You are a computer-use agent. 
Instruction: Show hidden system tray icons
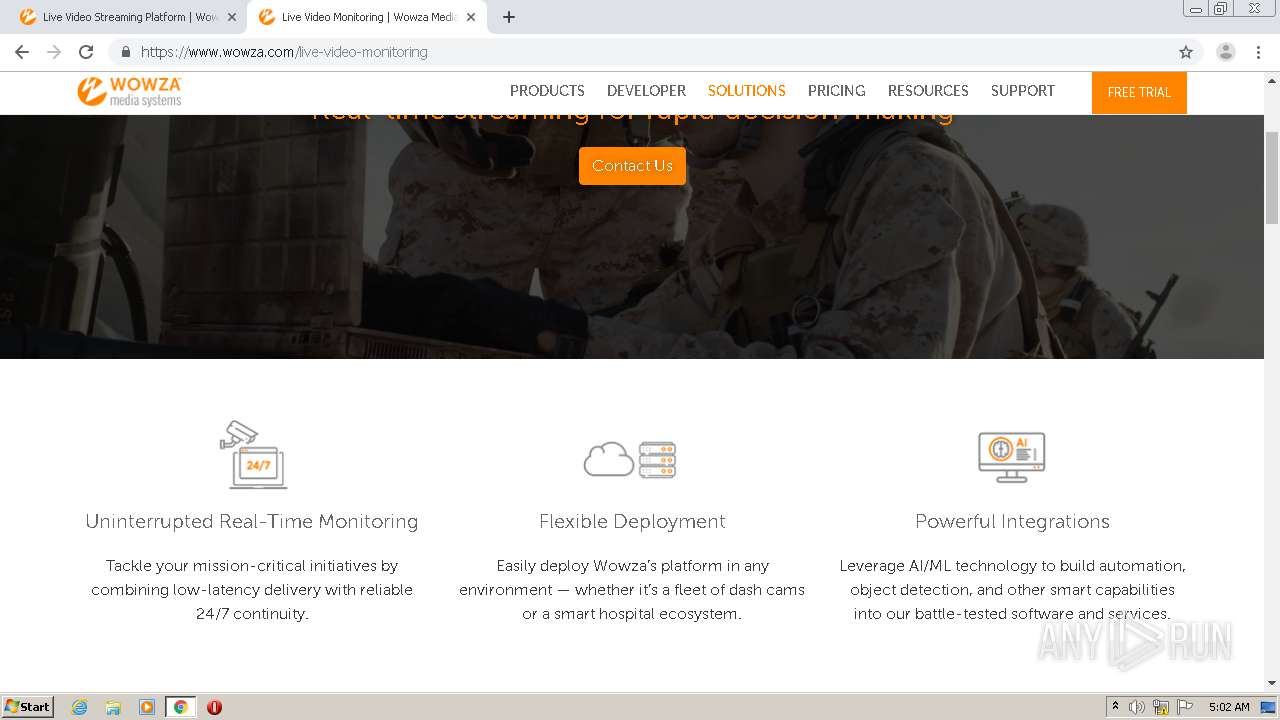pos(1115,707)
